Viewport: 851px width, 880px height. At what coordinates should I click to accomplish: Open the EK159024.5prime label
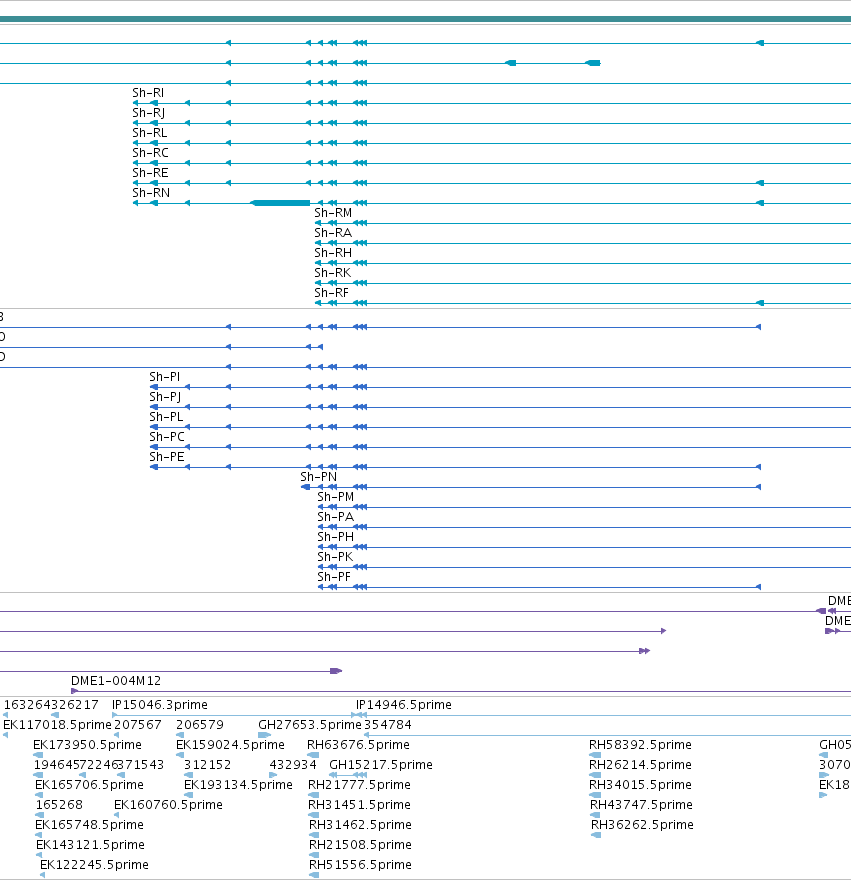[230, 745]
